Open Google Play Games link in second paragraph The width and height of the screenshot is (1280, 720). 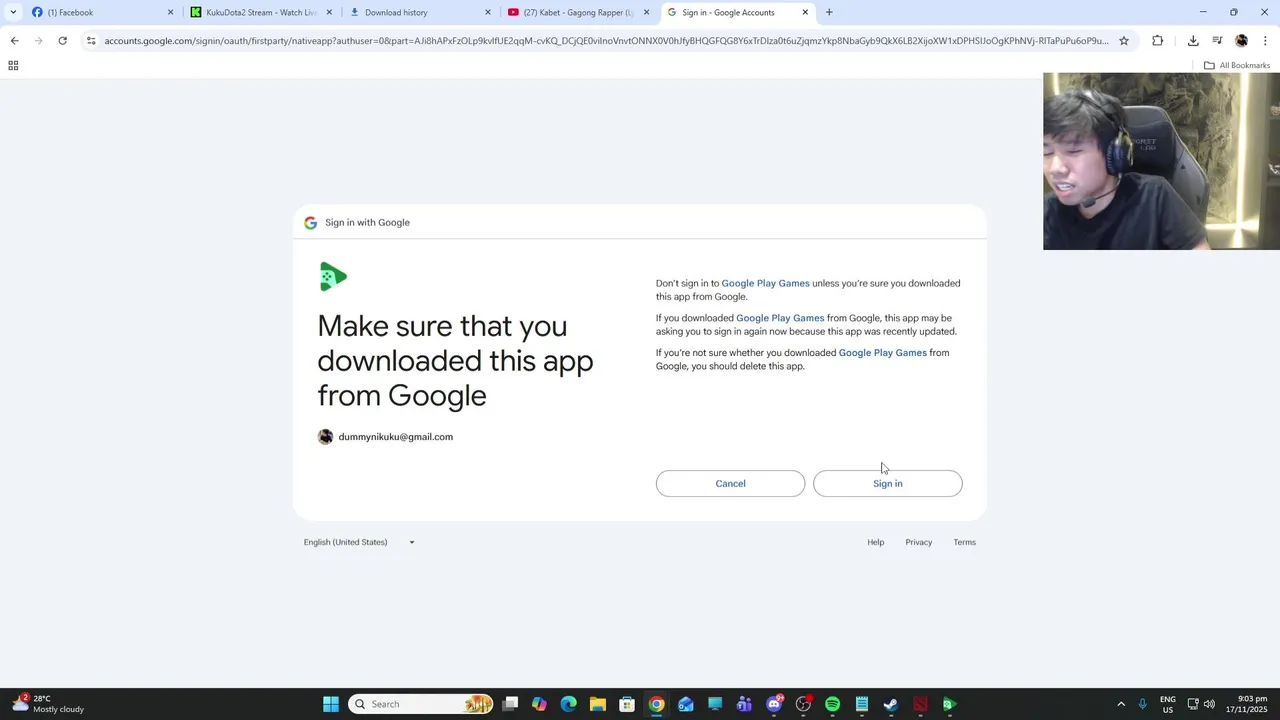point(780,318)
